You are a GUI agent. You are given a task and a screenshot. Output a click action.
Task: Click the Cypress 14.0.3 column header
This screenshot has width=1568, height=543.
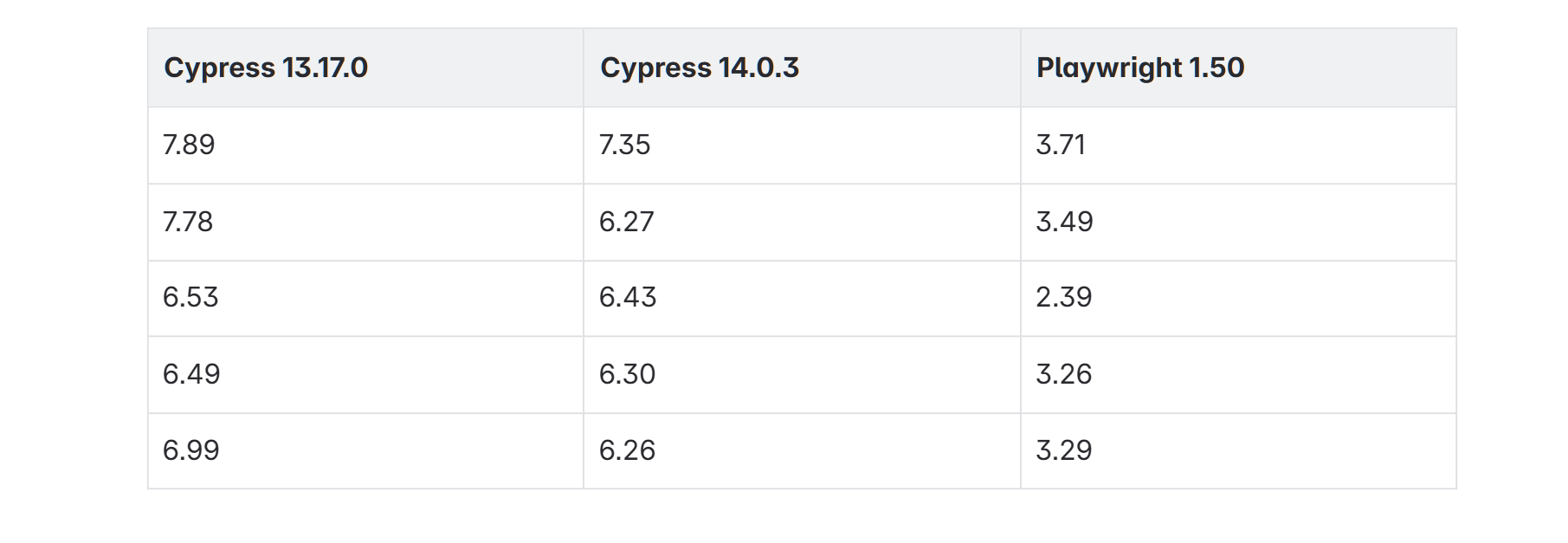pyautogui.click(x=802, y=68)
